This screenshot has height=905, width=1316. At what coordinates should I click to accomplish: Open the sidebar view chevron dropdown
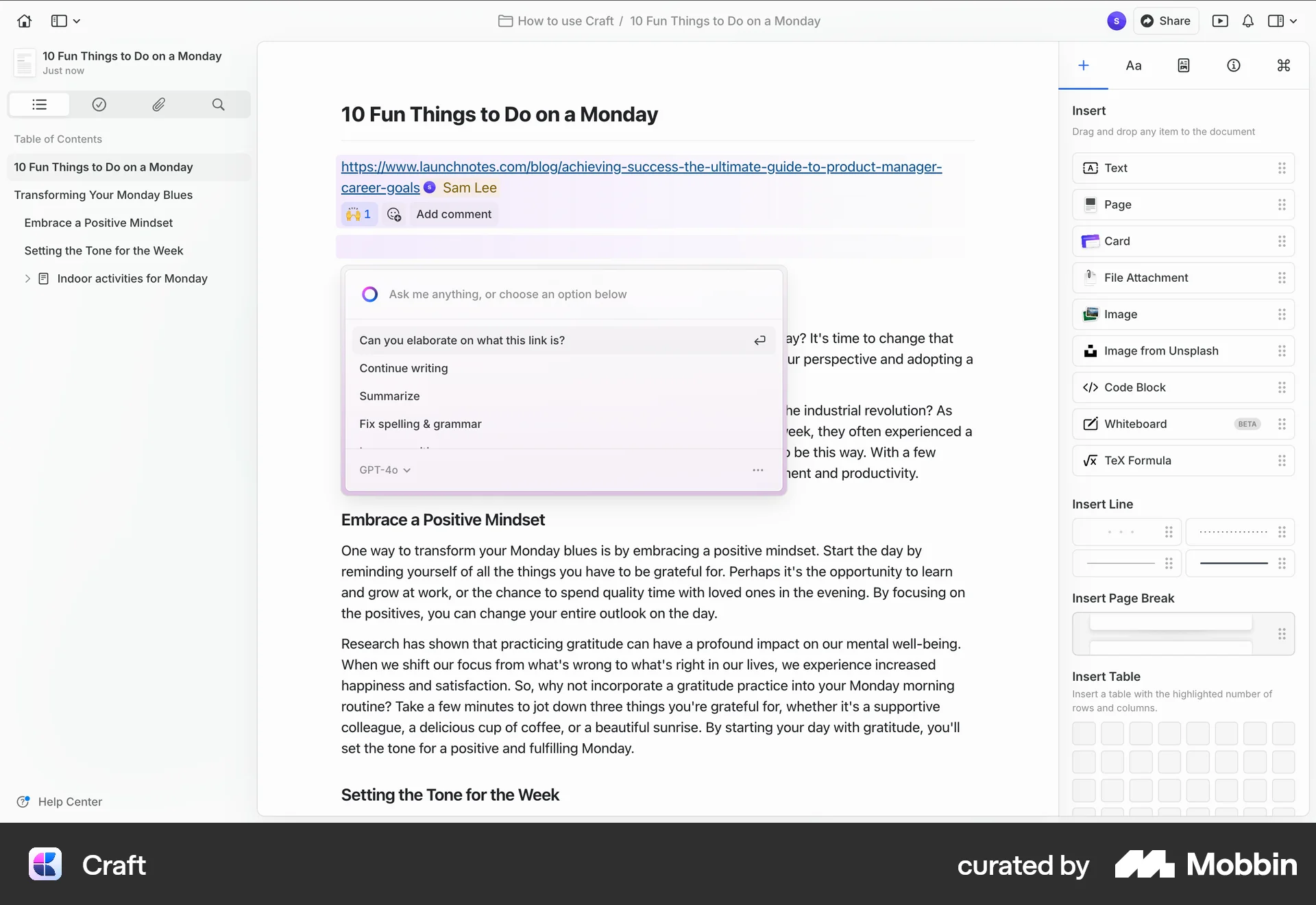76,21
